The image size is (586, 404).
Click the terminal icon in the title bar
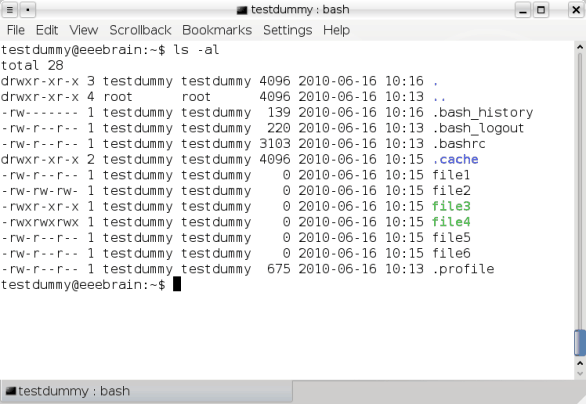[242, 10]
